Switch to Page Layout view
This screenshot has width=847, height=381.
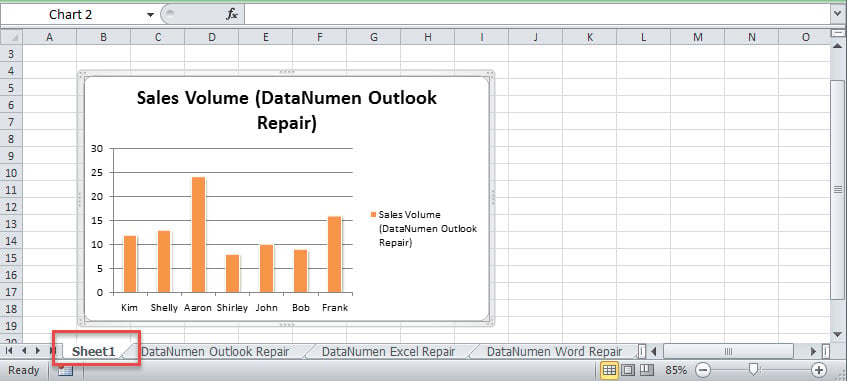(628, 370)
